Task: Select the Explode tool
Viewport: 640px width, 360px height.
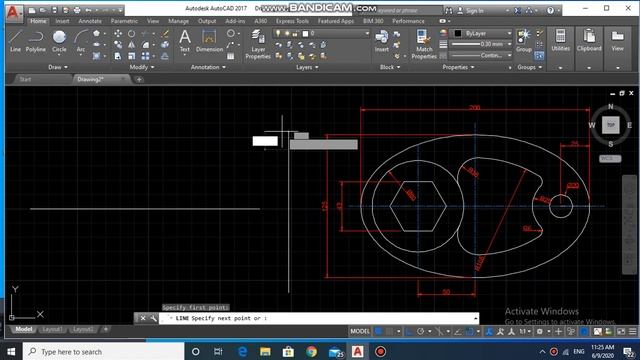Action: coord(165,45)
